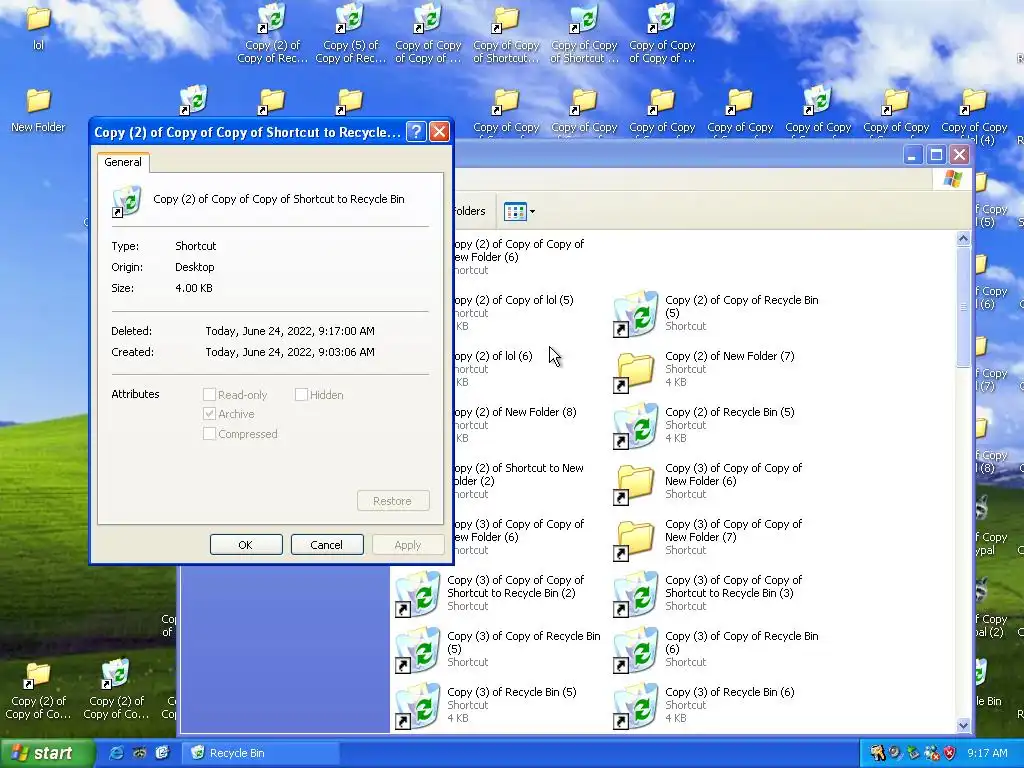This screenshot has width=1024, height=768.
Task: Click the Created date value in properties dialog
Action: [x=290, y=352]
